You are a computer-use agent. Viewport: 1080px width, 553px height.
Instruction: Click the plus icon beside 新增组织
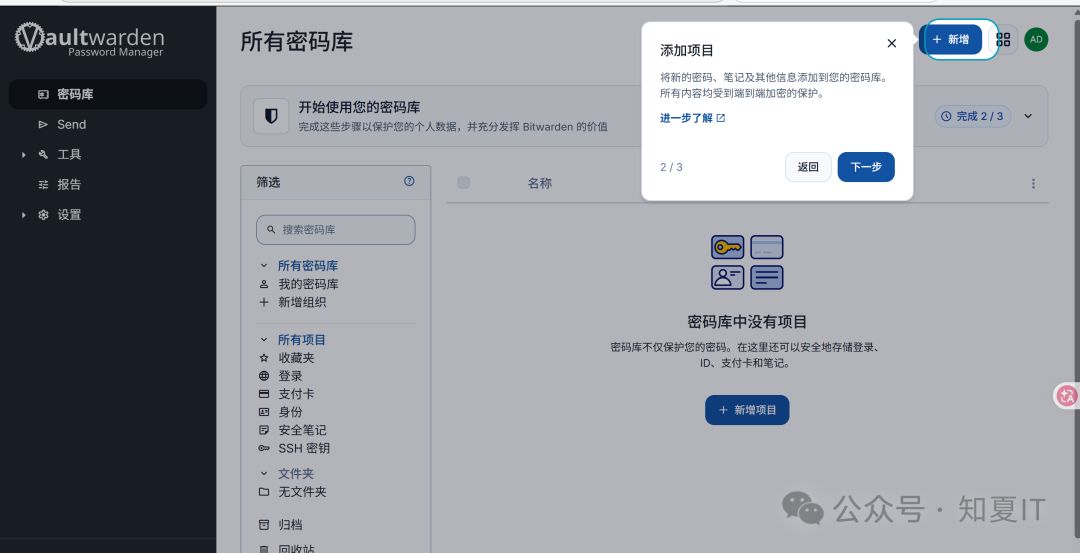(264, 302)
